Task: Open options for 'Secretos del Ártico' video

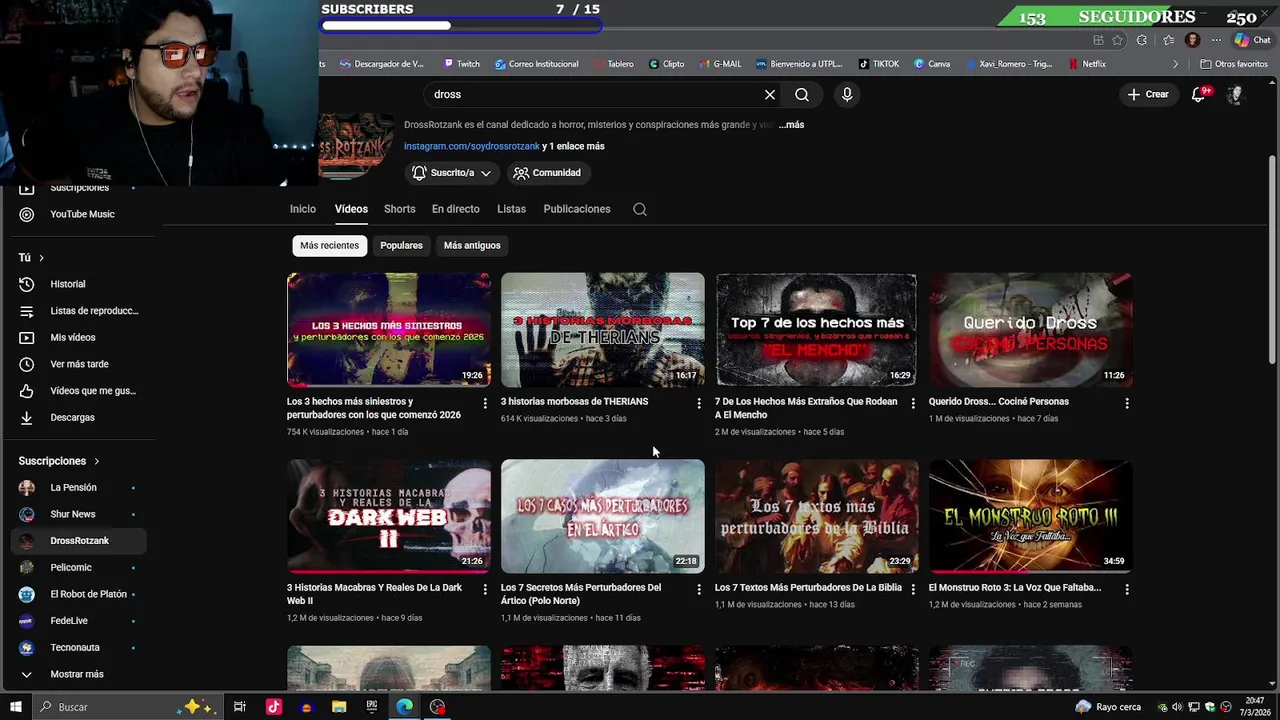Action: (699, 589)
